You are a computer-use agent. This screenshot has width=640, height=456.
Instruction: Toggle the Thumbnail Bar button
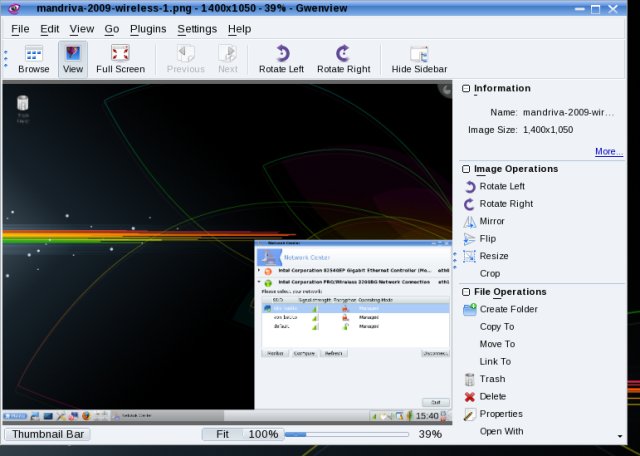47,434
